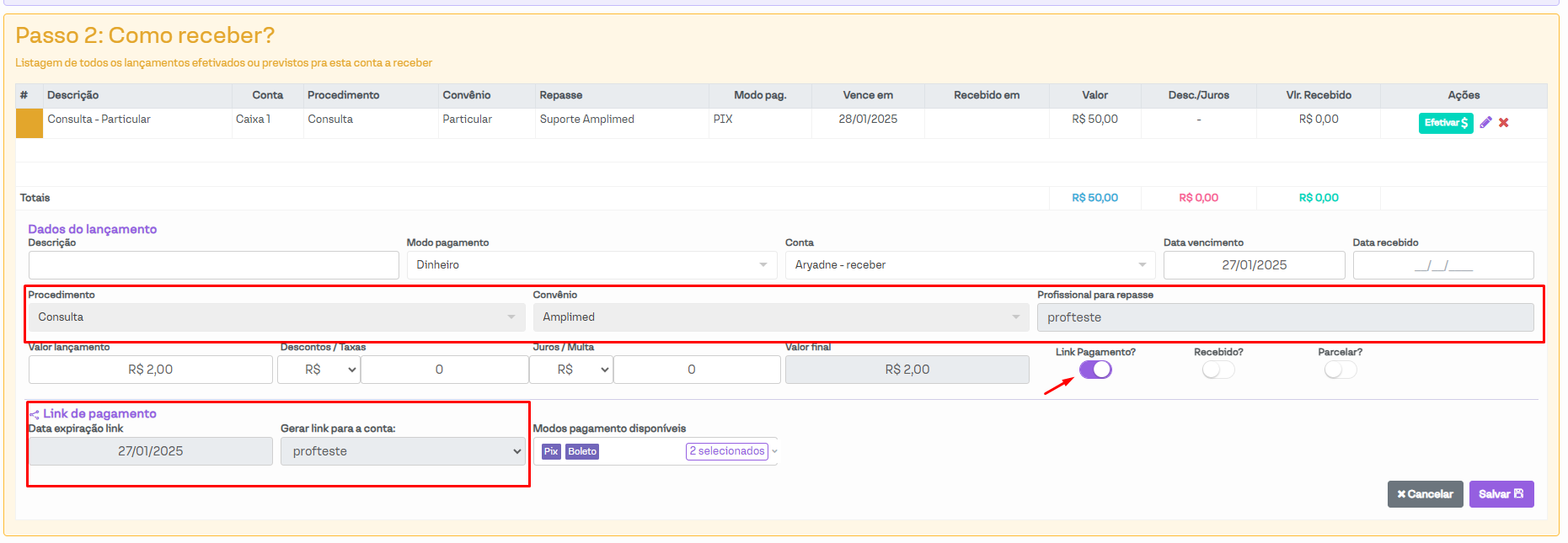Click the Cancelar button
Viewport: 1568px width, 543px height.
1425,494
